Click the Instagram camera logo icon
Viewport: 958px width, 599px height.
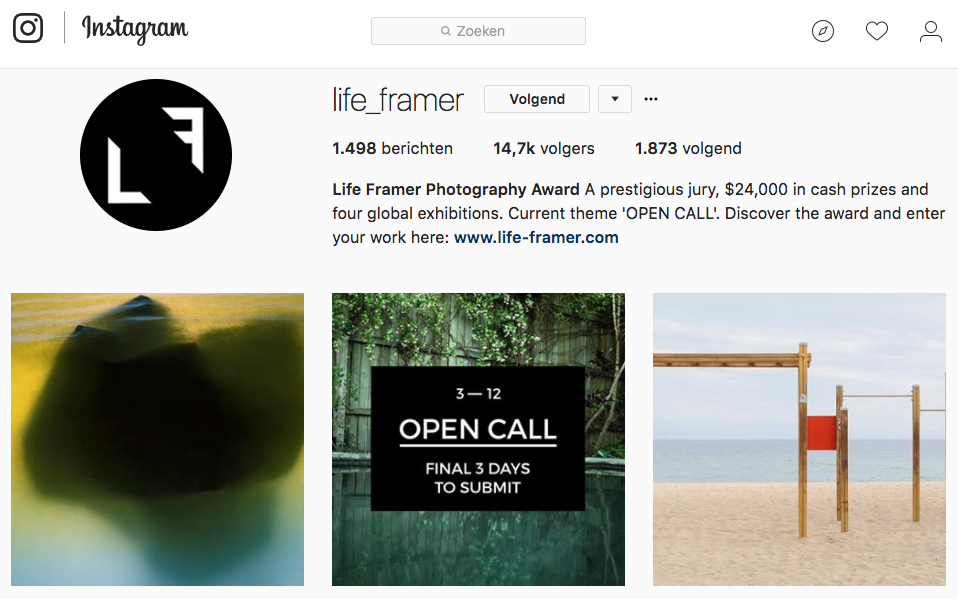click(x=28, y=28)
